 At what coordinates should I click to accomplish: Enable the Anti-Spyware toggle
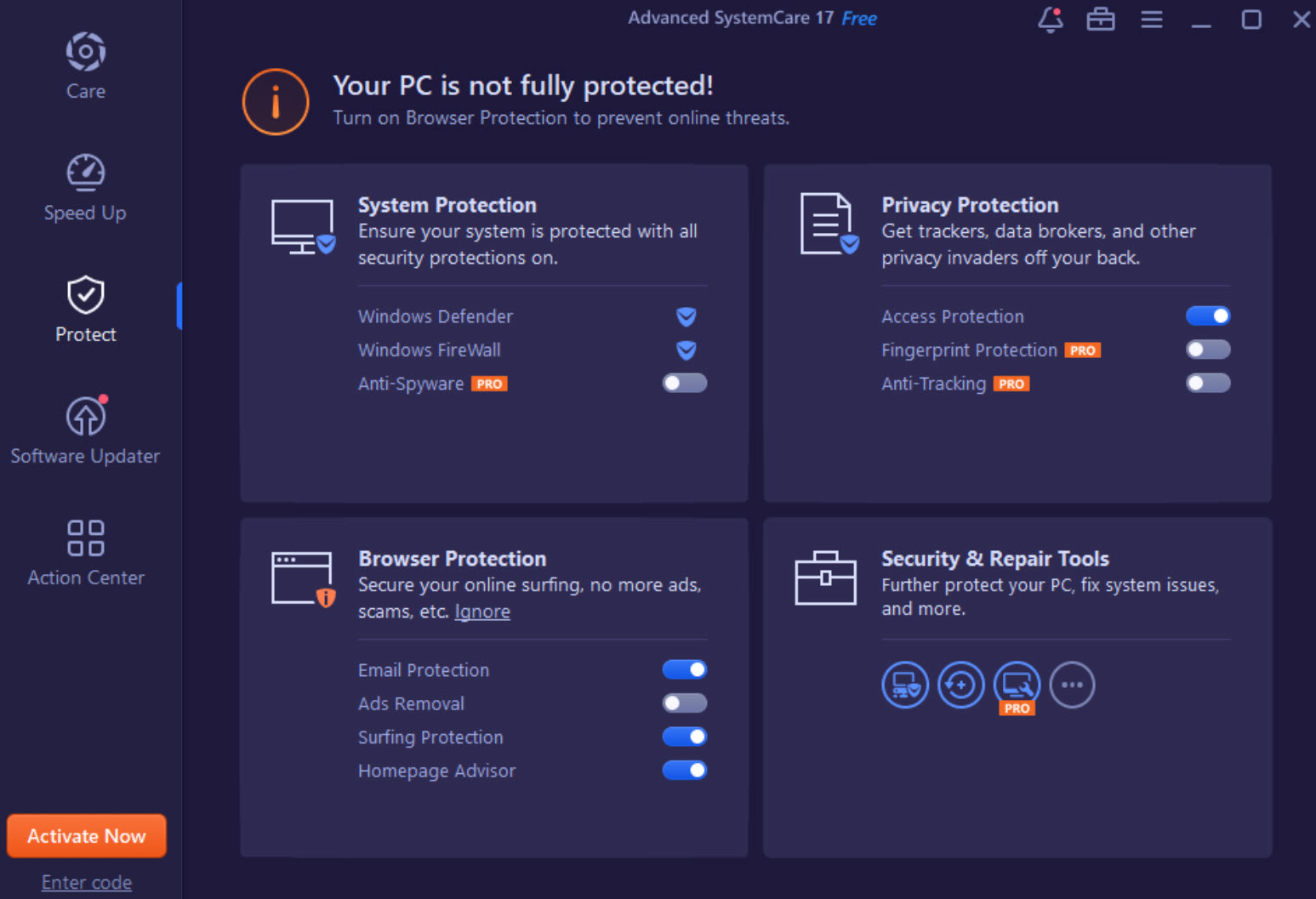coord(685,384)
